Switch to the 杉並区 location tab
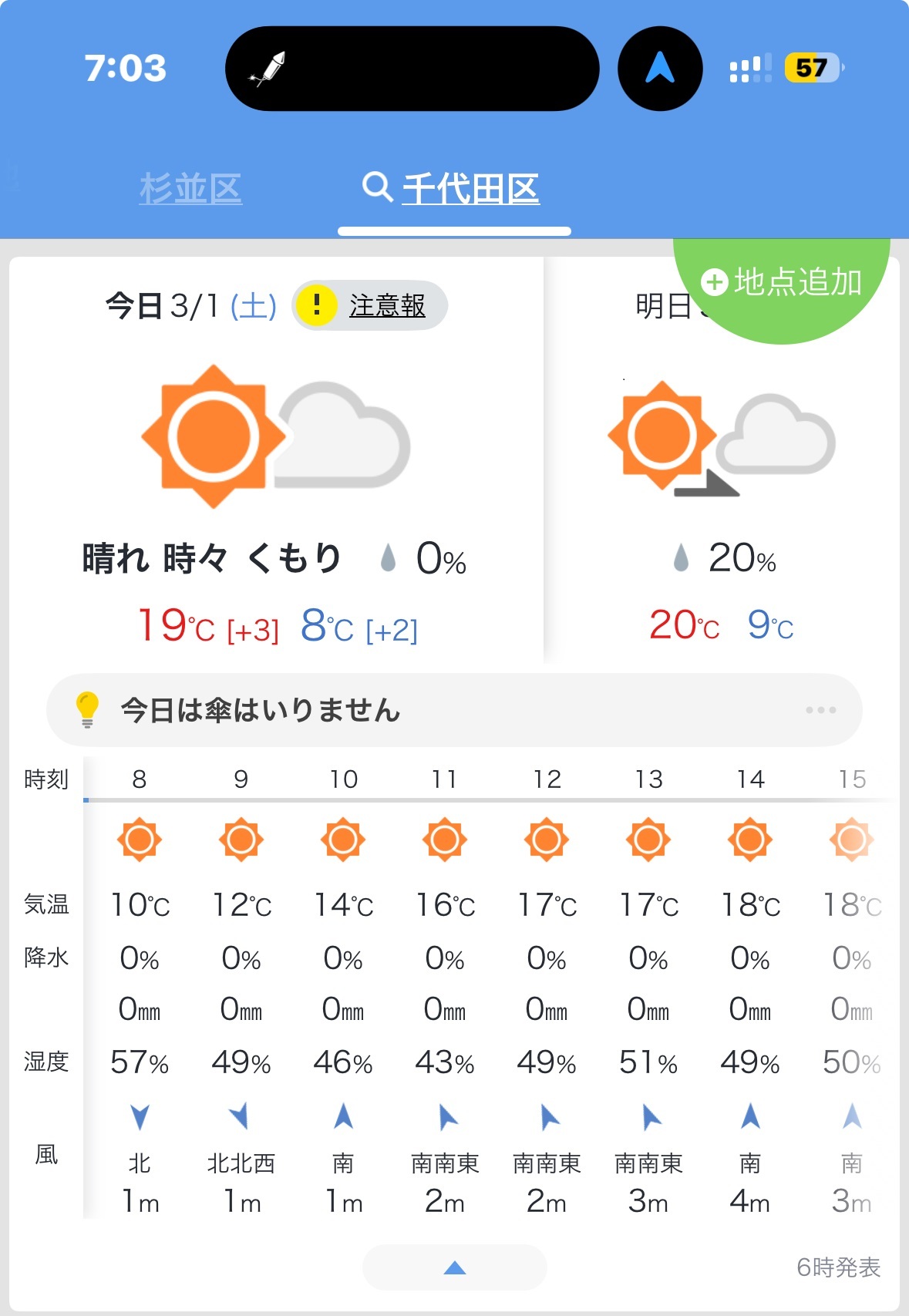The image size is (909, 1316). pyautogui.click(x=190, y=188)
